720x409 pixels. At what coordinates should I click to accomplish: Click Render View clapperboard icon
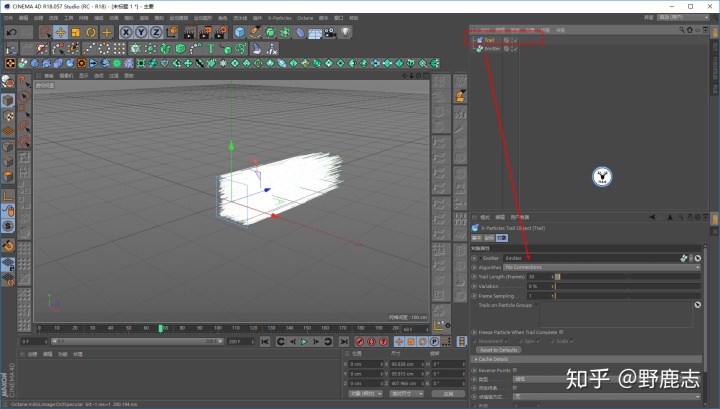point(190,32)
